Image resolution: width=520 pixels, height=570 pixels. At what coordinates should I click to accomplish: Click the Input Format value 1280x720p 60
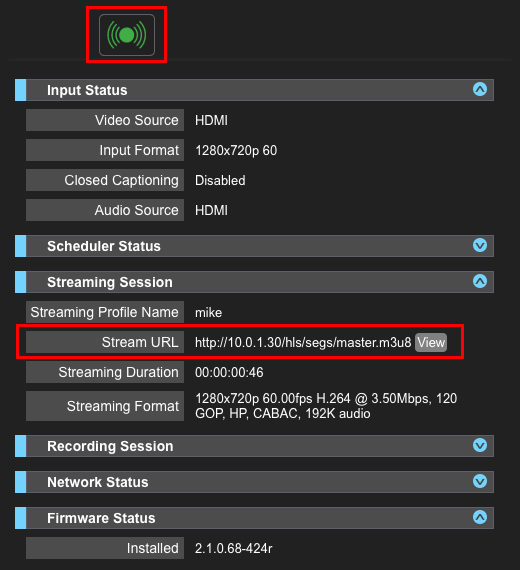pyautogui.click(x=236, y=150)
